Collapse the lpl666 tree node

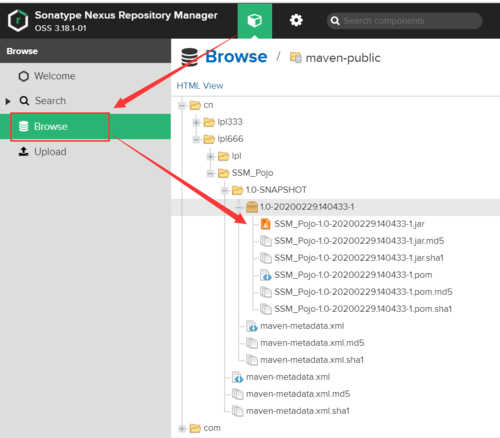pyautogui.click(x=196, y=140)
